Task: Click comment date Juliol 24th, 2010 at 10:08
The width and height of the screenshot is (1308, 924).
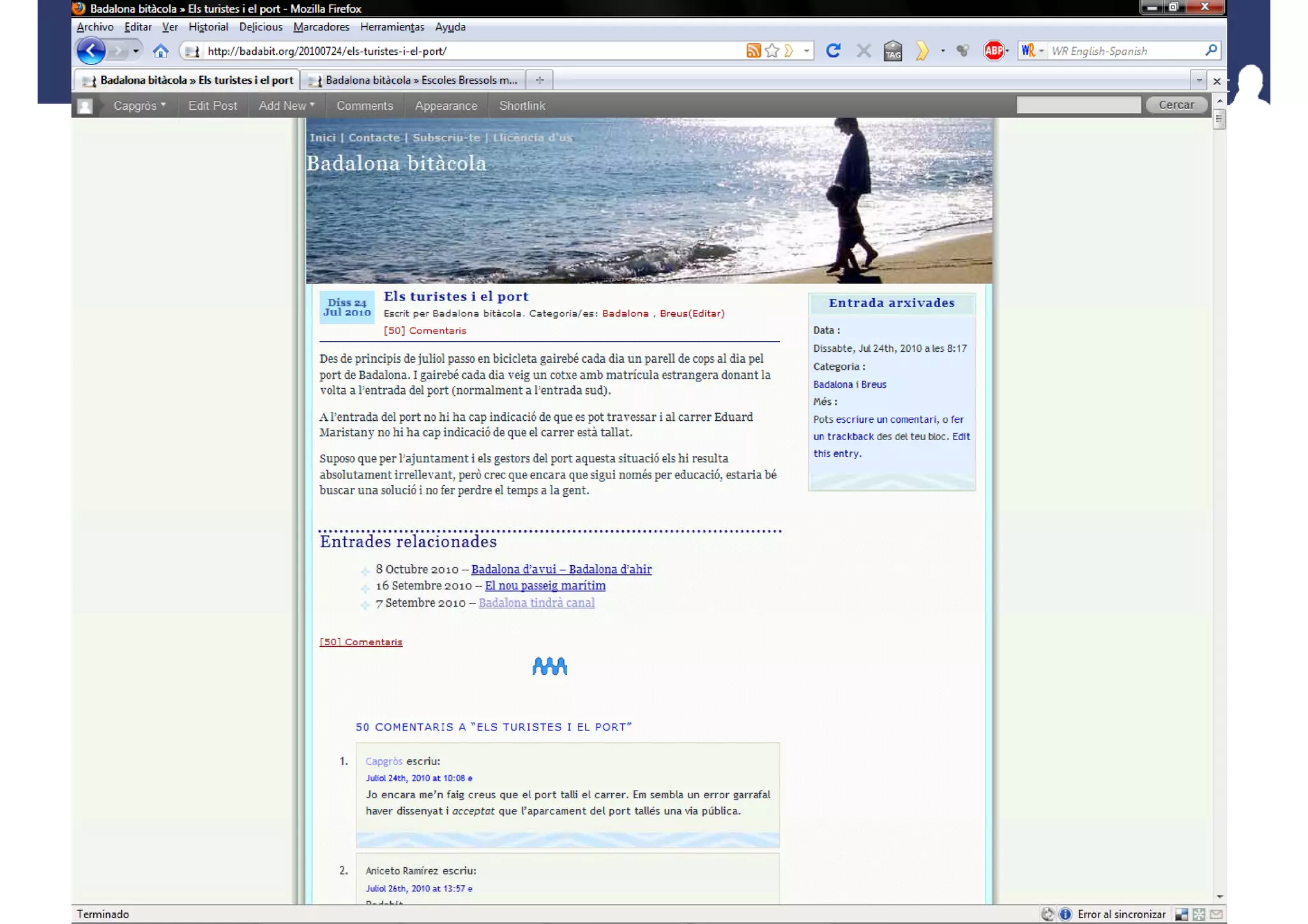Action: tap(419, 778)
